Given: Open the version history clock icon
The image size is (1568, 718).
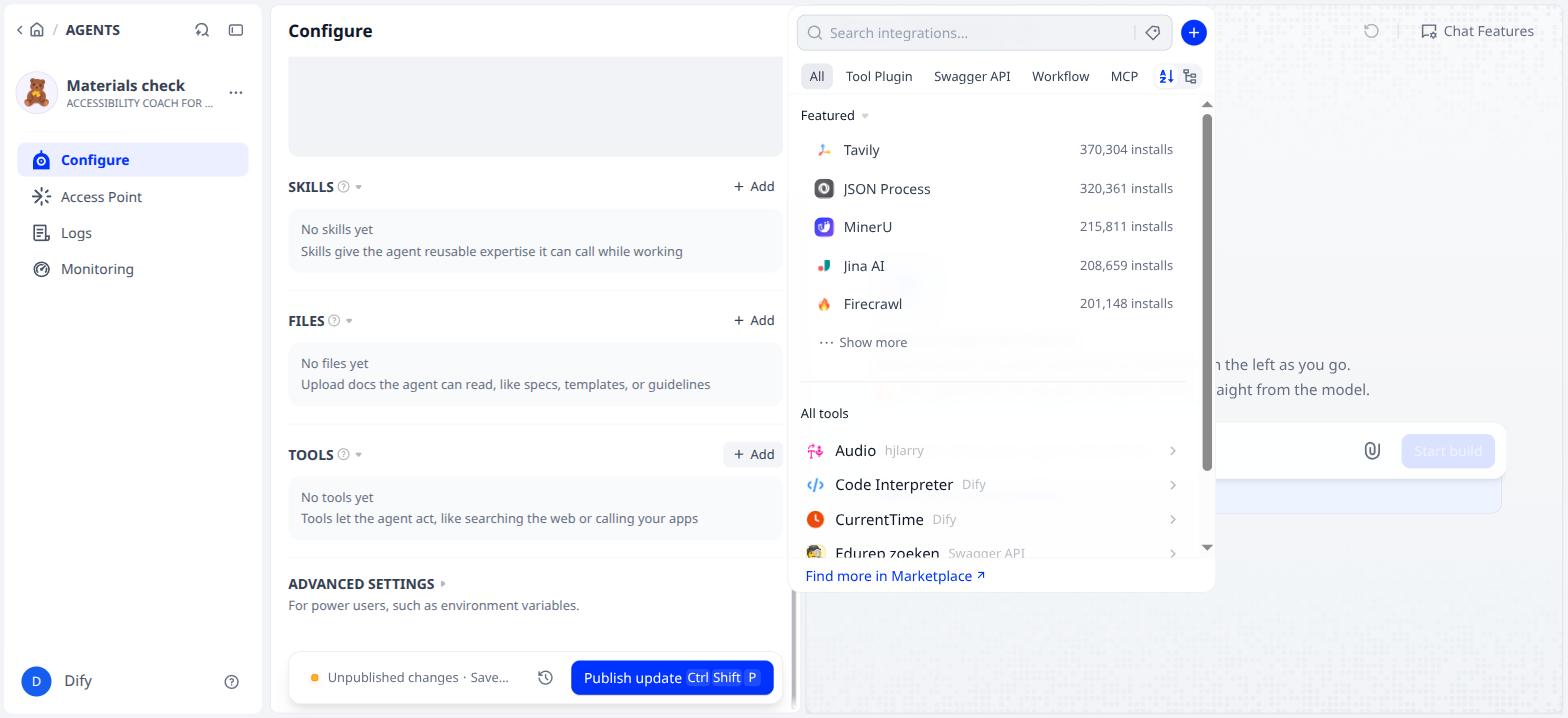Looking at the screenshot, I should 545,678.
